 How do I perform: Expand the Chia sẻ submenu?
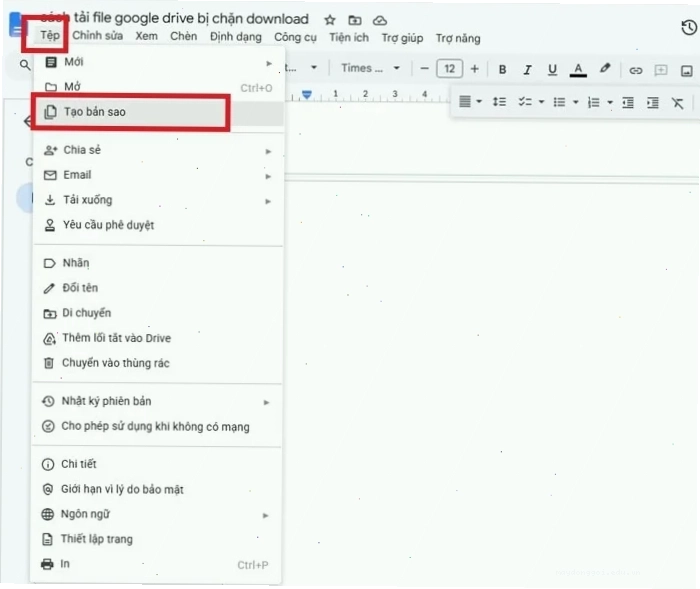[158, 150]
